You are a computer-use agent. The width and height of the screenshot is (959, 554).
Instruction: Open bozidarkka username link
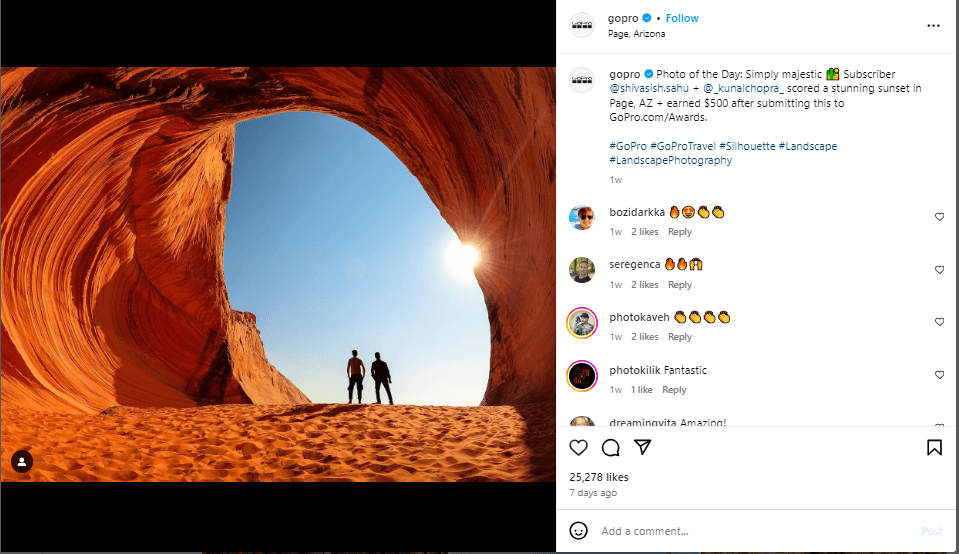pos(637,212)
